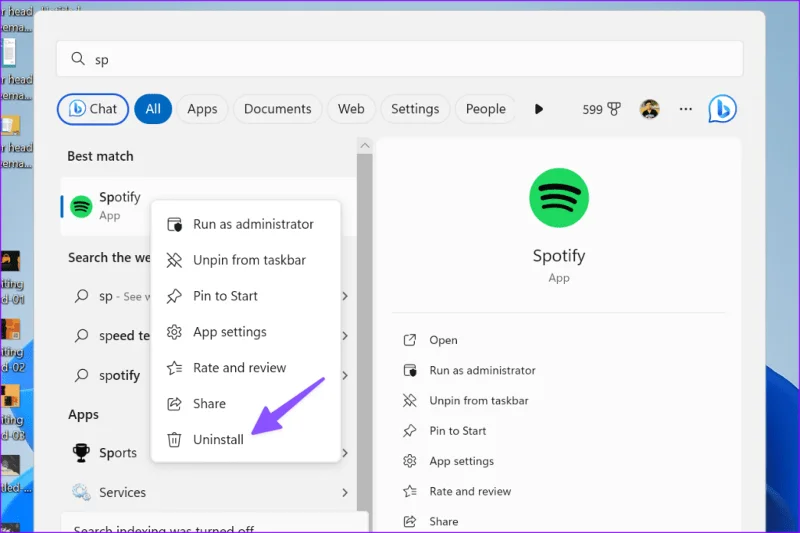Choose Share in context menu
800x533 pixels.
(x=246, y=403)
